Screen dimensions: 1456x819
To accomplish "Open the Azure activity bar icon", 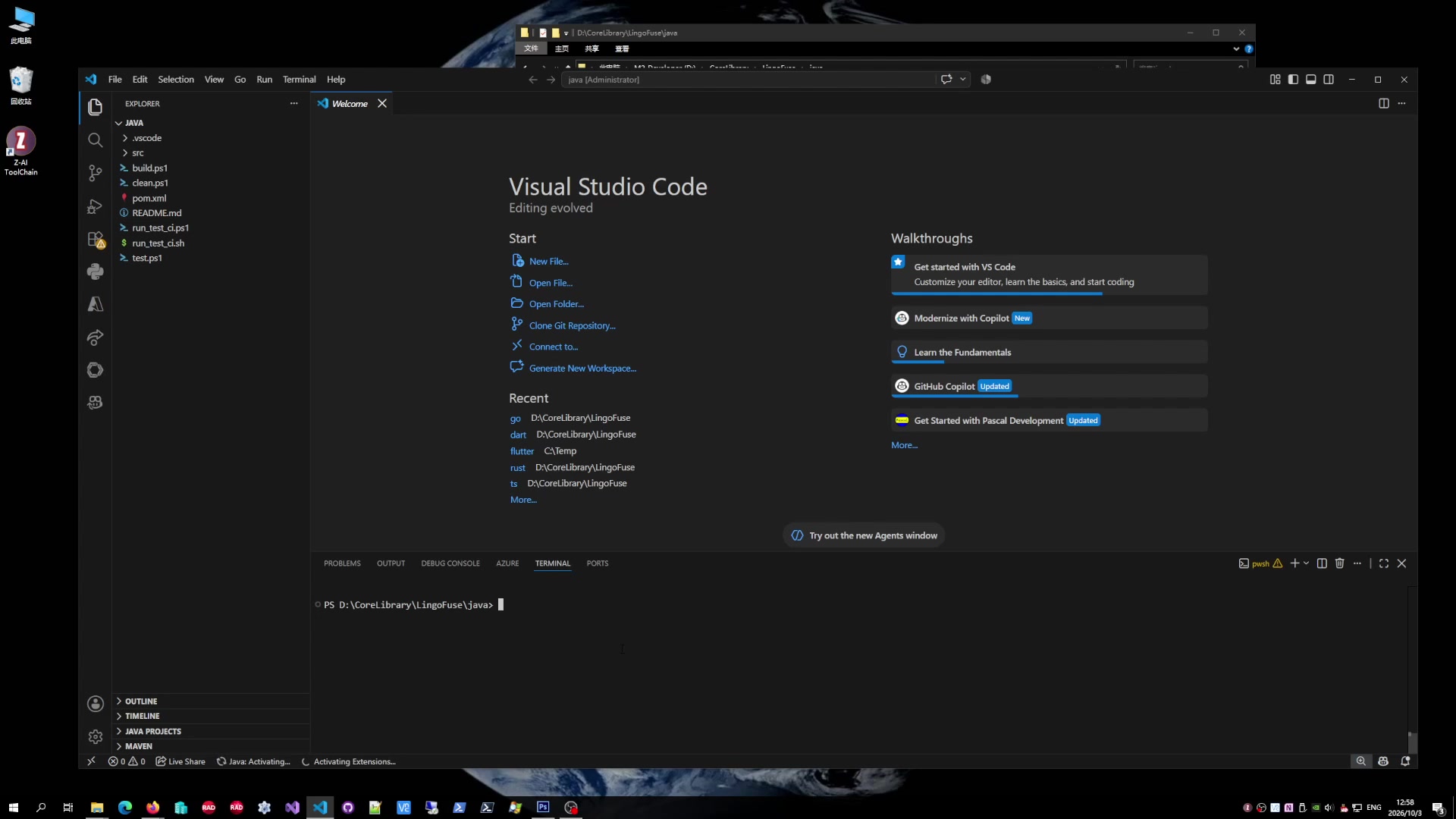I will (x=95, y=304).
